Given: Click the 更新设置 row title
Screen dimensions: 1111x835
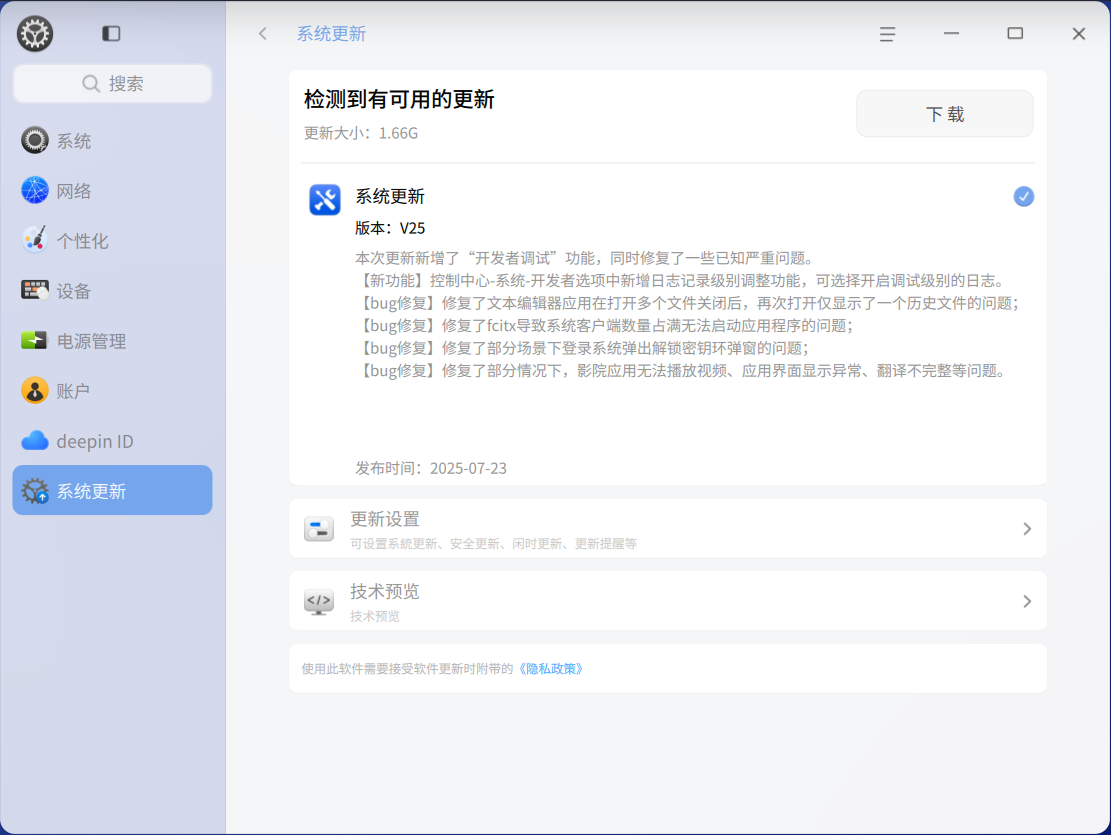Looking at the screenshot, I should (385, 519).
